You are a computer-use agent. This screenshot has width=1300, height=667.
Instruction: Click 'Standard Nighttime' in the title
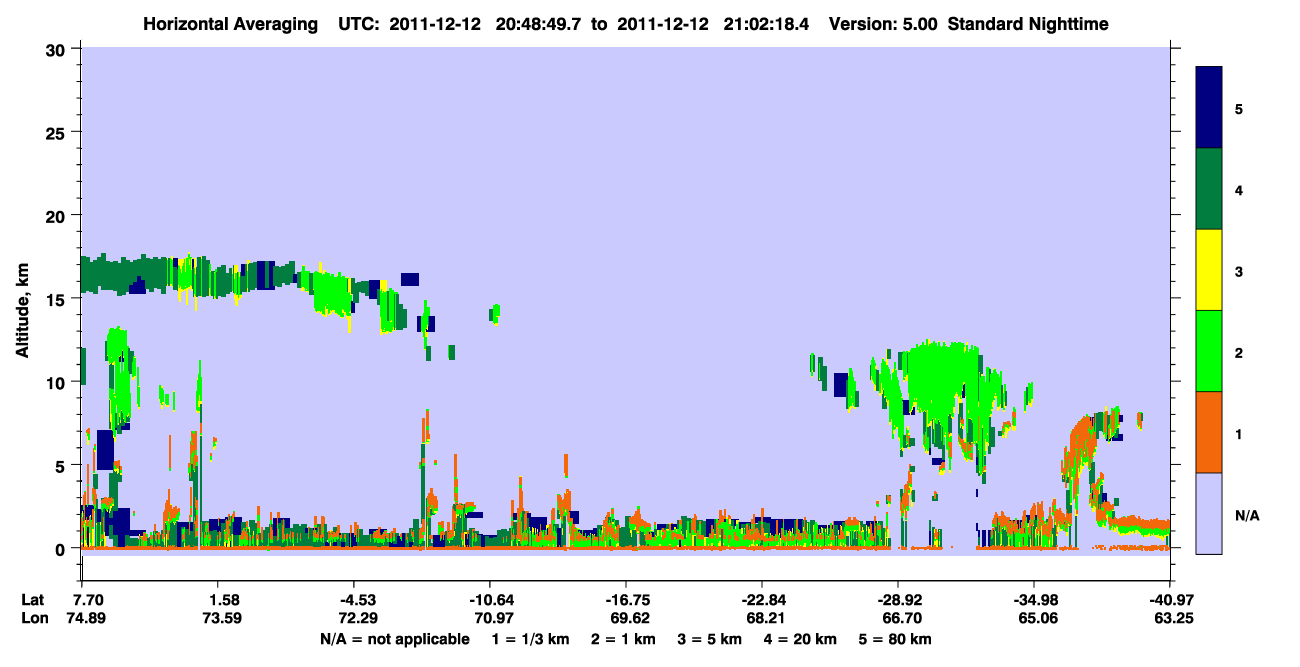1028,23
